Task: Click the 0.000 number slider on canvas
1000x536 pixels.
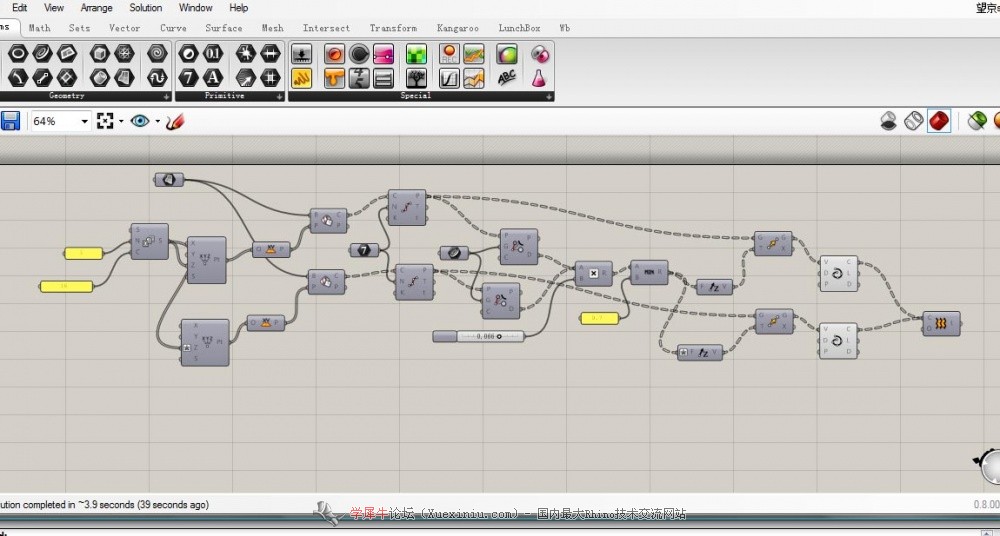Action: coord(478,336)
